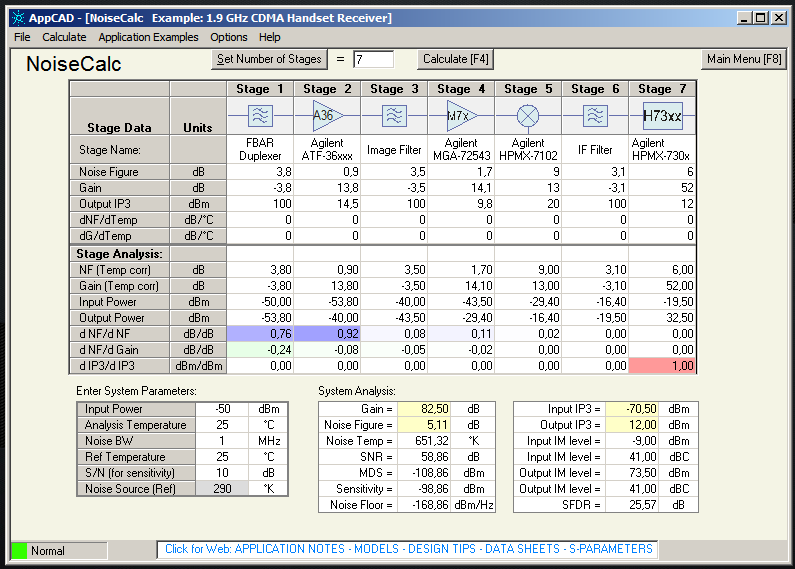Click the web Application Notes link bar
This screenshot has width=795, height=569.
[x=409, y=549]
